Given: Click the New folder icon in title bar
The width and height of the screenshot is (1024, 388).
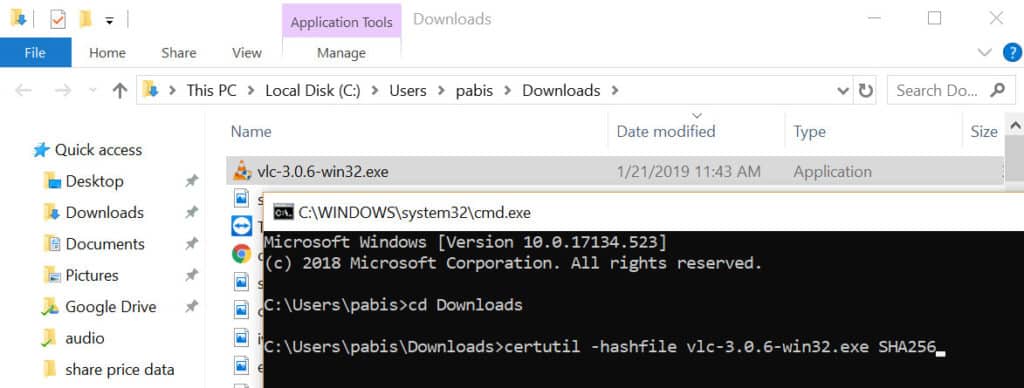Looking at the screenshot, I should (x=85, y=20).
